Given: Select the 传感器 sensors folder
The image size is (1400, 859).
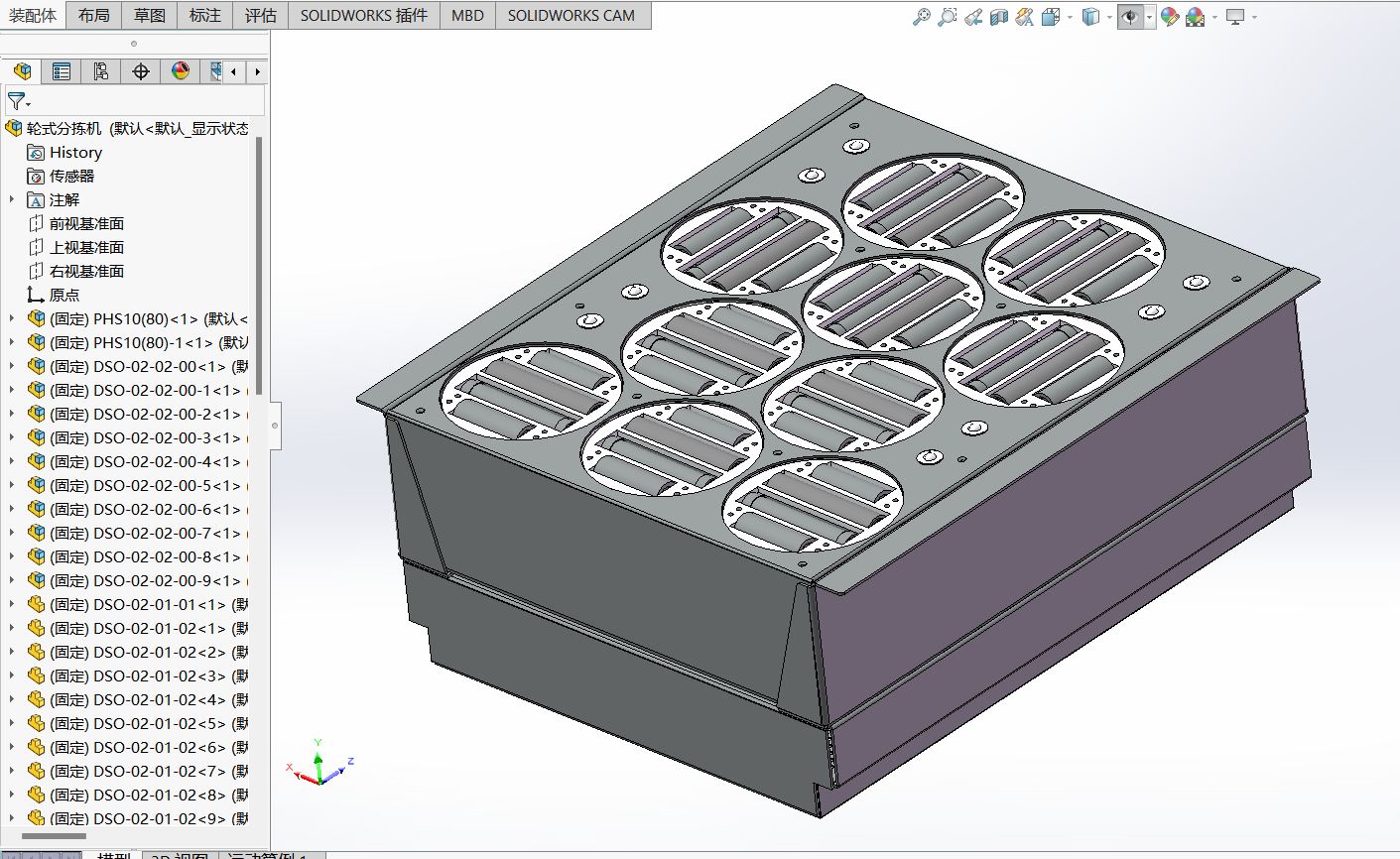Looking at the screenshot, I should click(x=61, y=176).
